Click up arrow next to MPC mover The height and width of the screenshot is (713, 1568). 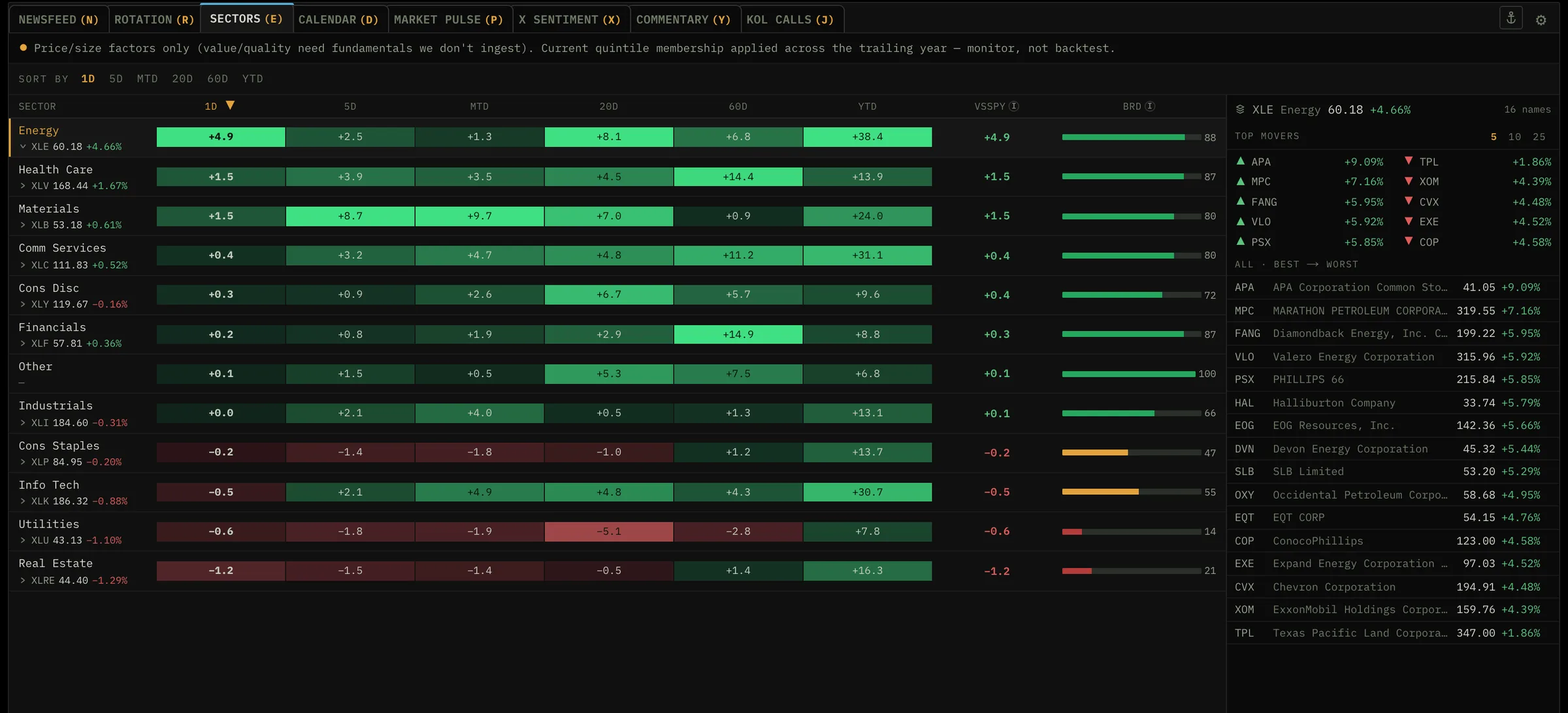click(1241, 181)
